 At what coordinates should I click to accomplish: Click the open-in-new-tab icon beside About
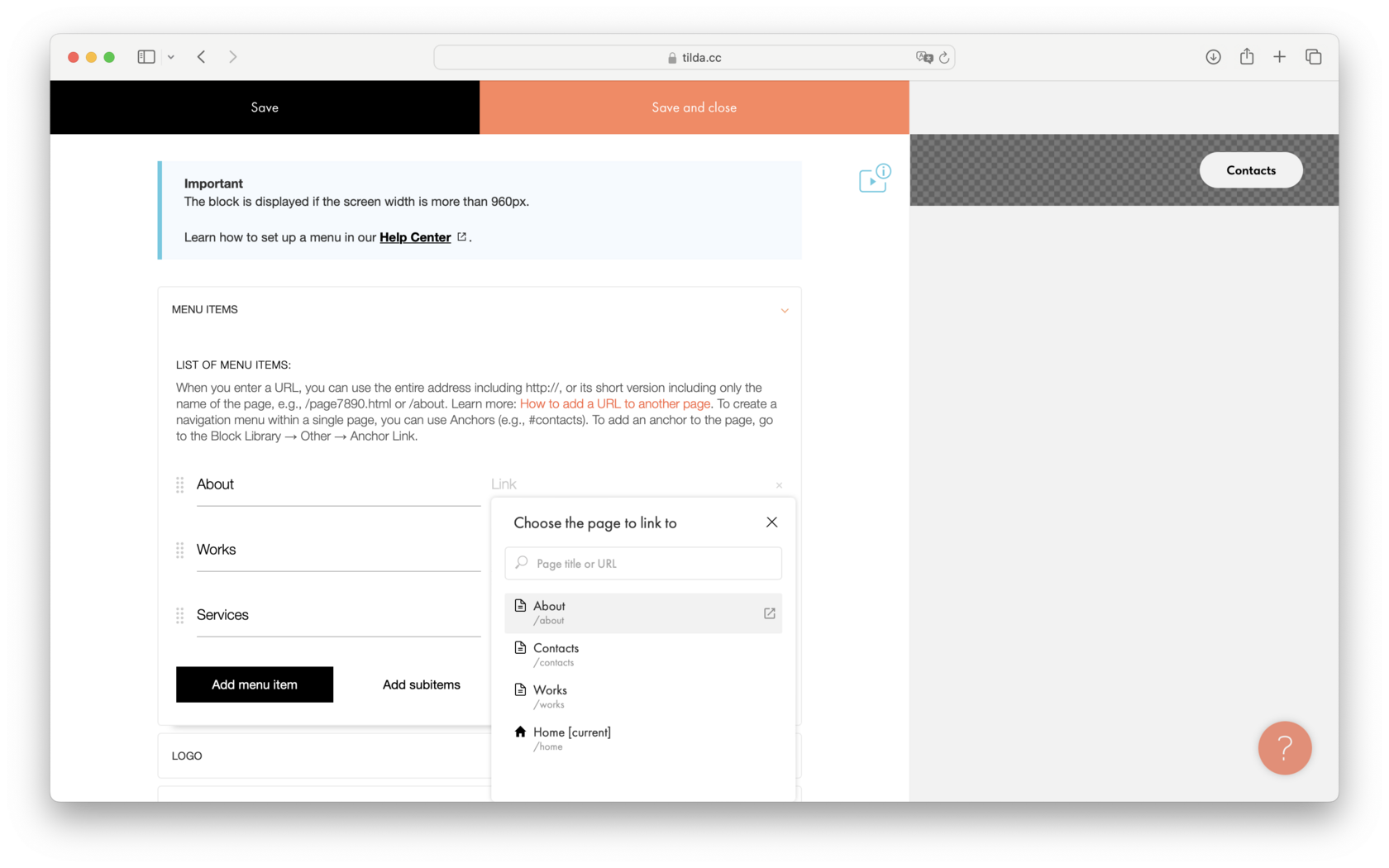[768, 613]
